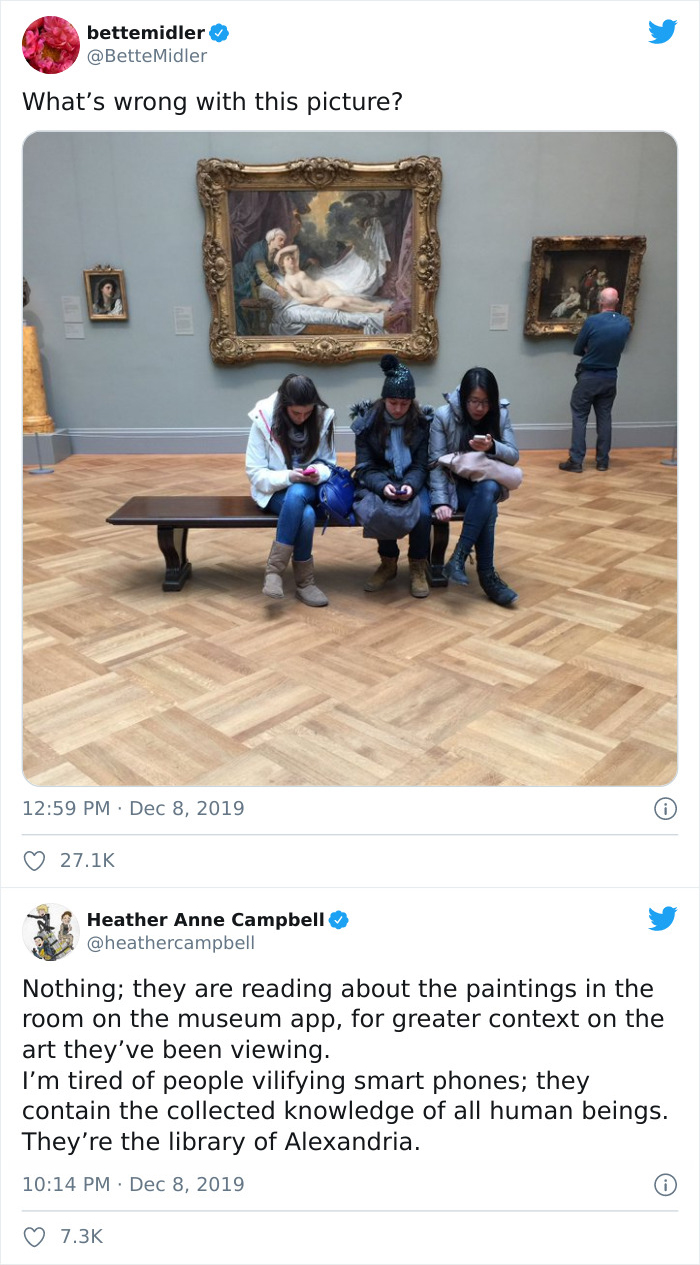
Task: Open Bette Midler's rose profile avatar
Action: coord(51,45)
